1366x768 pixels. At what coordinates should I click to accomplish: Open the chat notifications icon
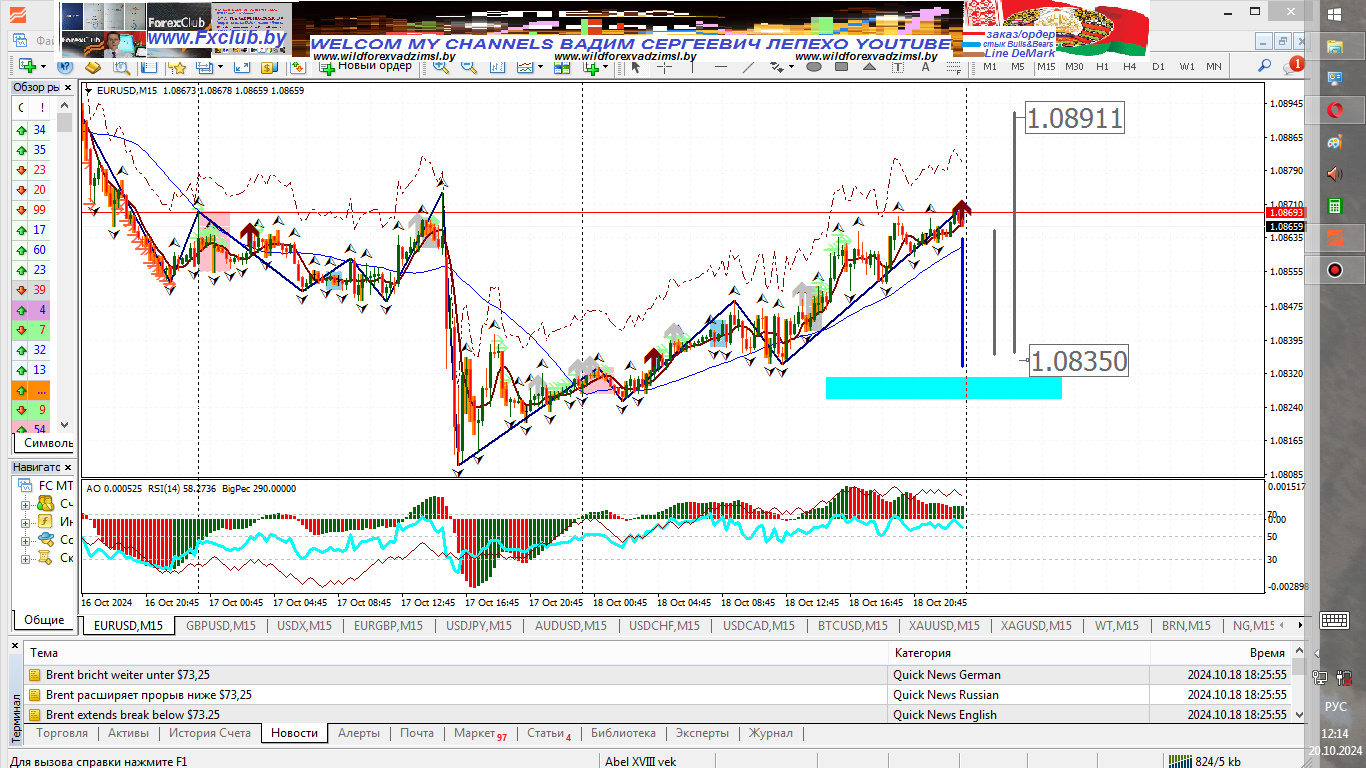pos(1294,66)
